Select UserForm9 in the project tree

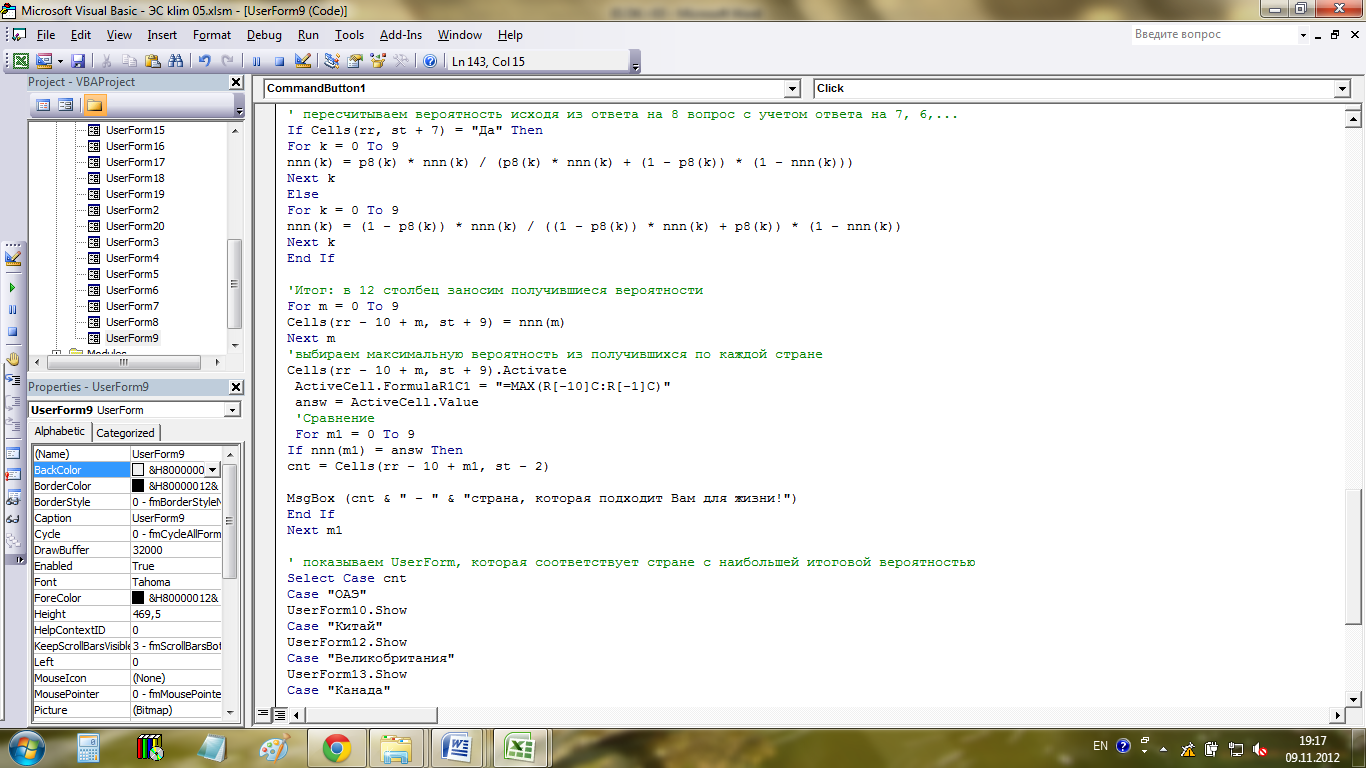click(x=132, y=338)
